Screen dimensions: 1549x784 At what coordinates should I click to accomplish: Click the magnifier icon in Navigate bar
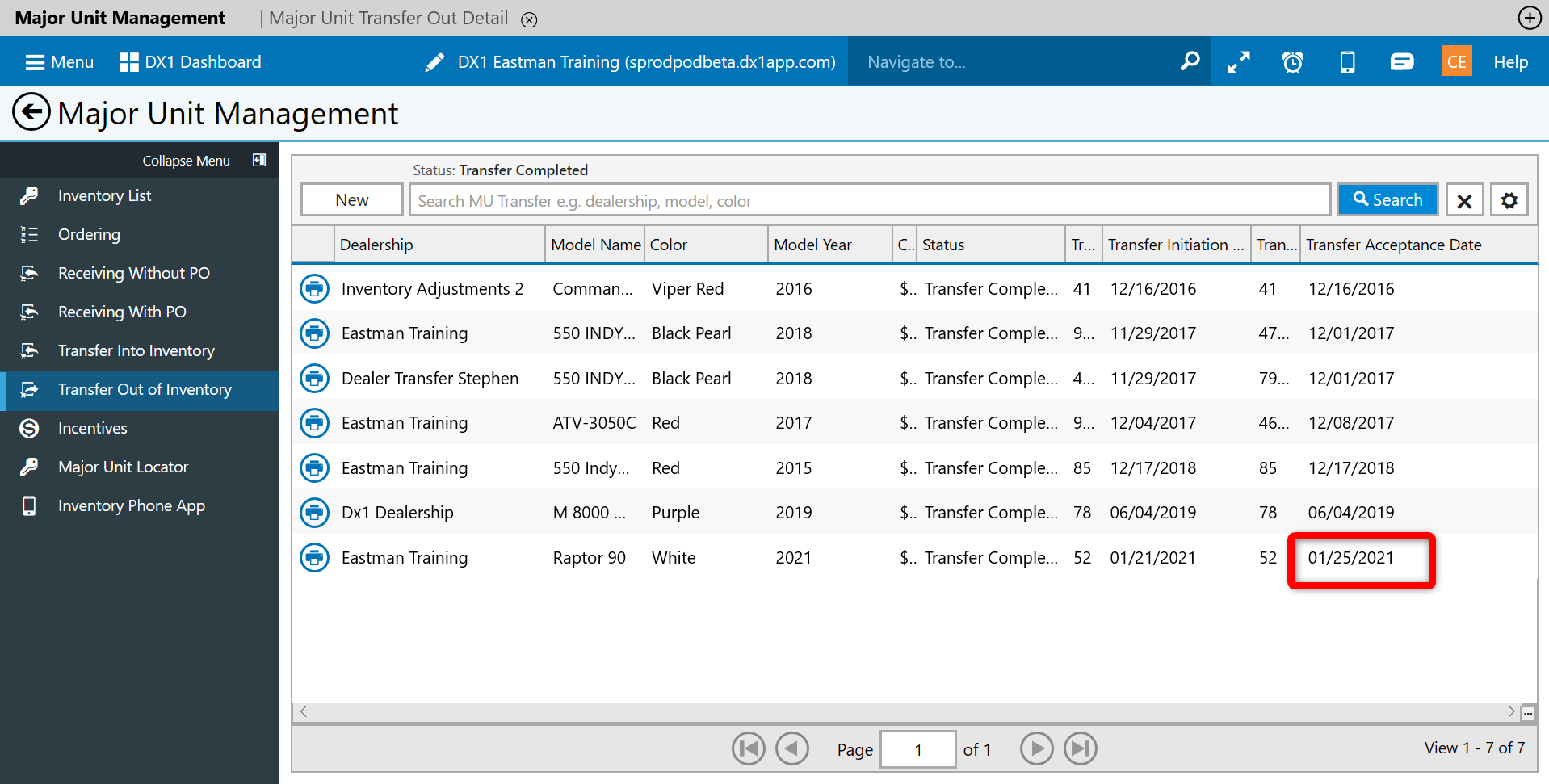(1190, 61)
